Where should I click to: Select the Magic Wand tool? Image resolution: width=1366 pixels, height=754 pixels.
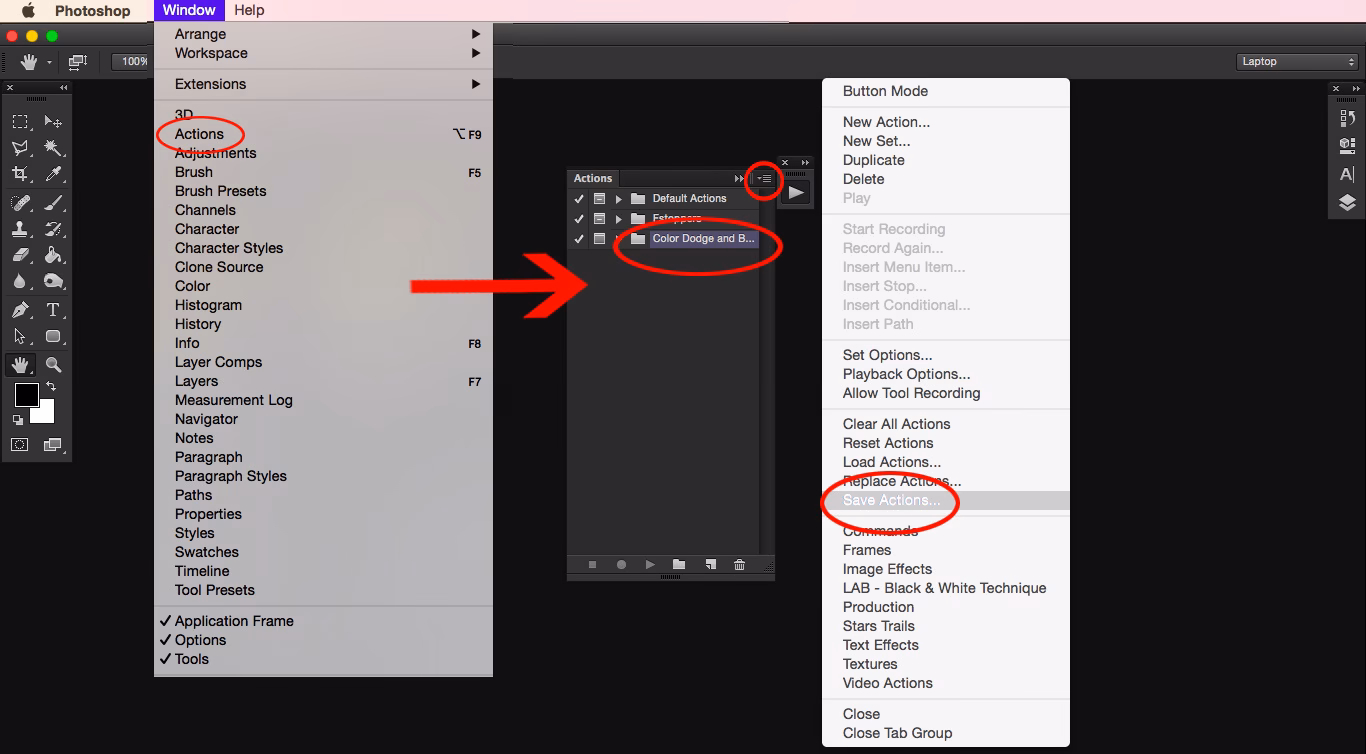point(53,148)
